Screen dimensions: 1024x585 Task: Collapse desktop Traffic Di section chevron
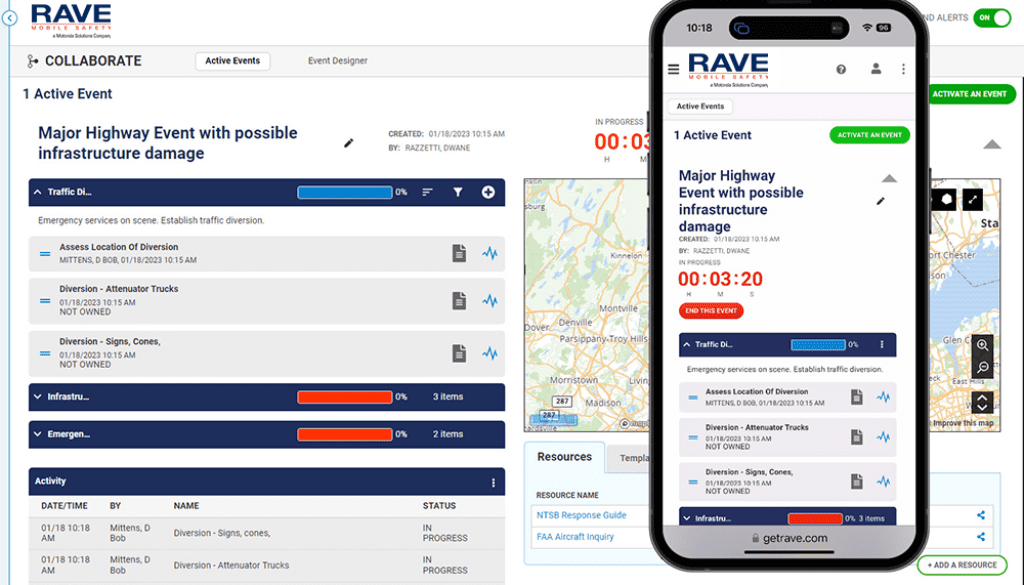pyautogui.click(x=37, y=192)
